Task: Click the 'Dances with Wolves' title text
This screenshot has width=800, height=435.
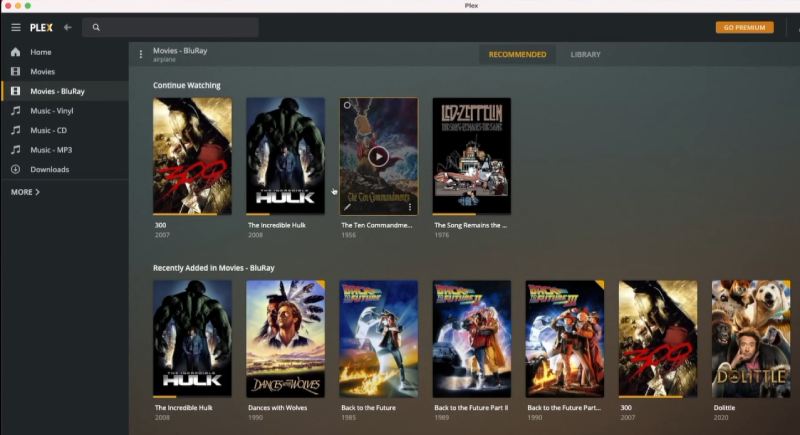Action: click(x=278, y=407)
